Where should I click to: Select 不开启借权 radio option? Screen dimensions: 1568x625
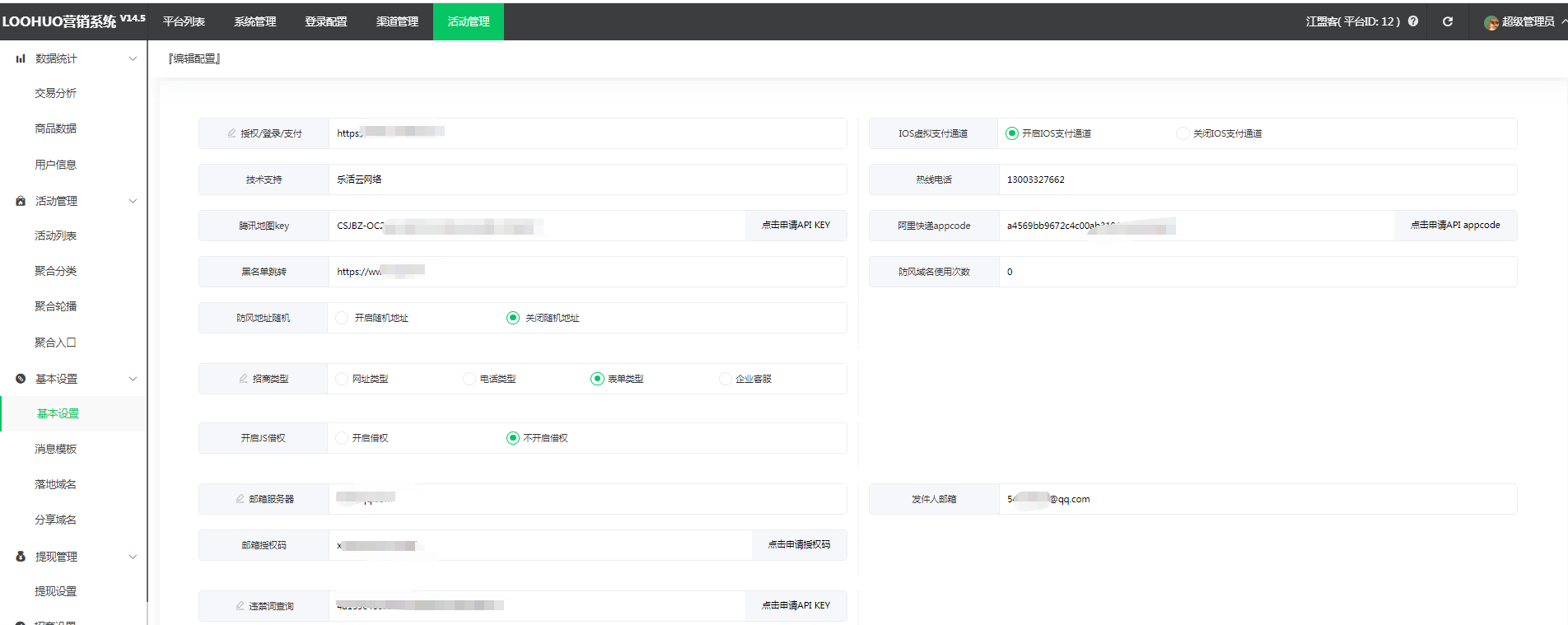pyautogui.click(x=513, y=438)
